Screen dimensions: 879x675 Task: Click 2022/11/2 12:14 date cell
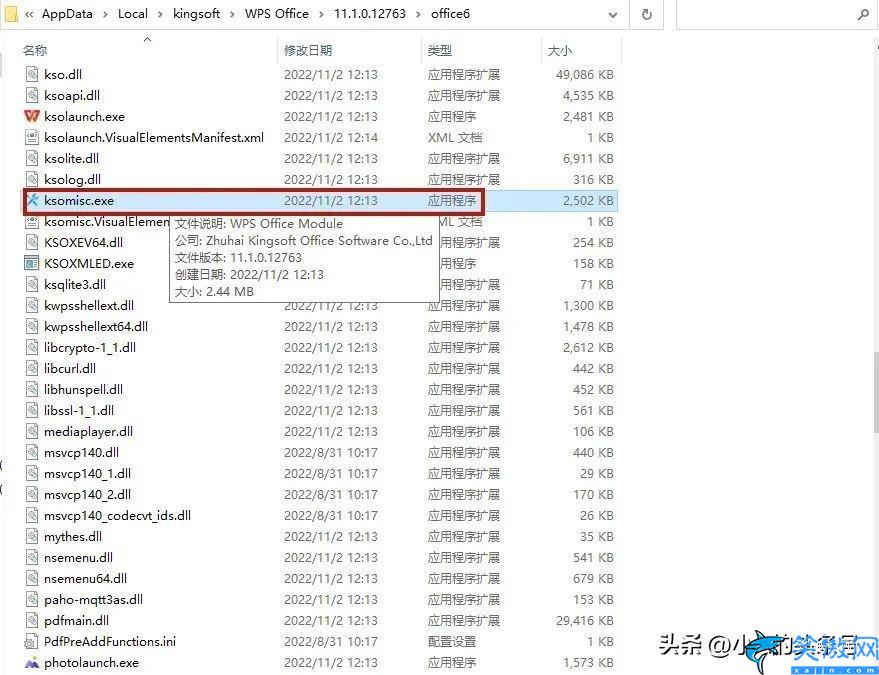tap(331, 137)
